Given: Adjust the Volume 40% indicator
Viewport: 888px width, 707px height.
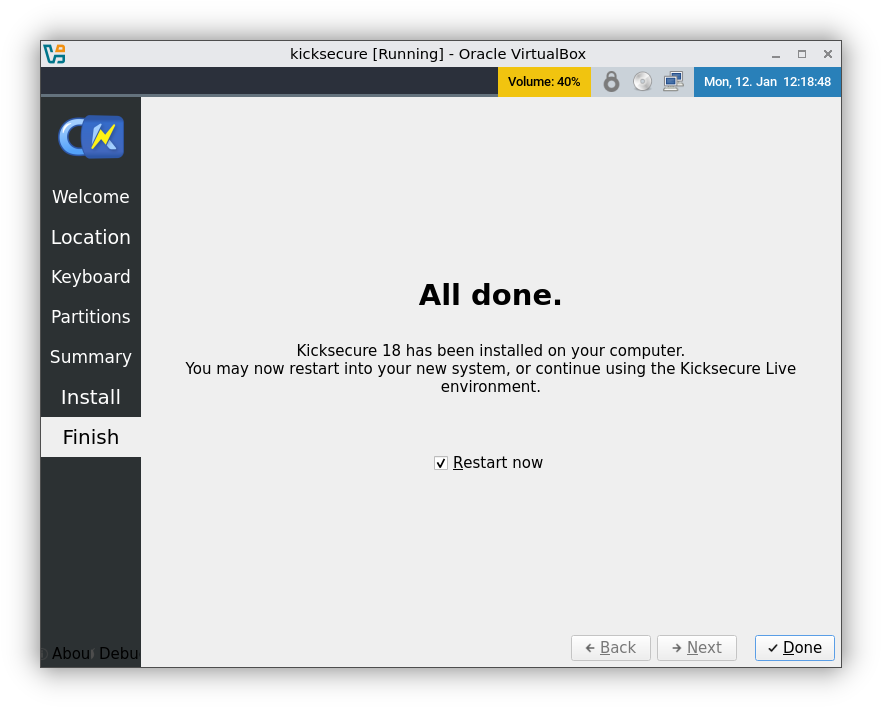Looking at the screenshot, I should click(544, 81).
